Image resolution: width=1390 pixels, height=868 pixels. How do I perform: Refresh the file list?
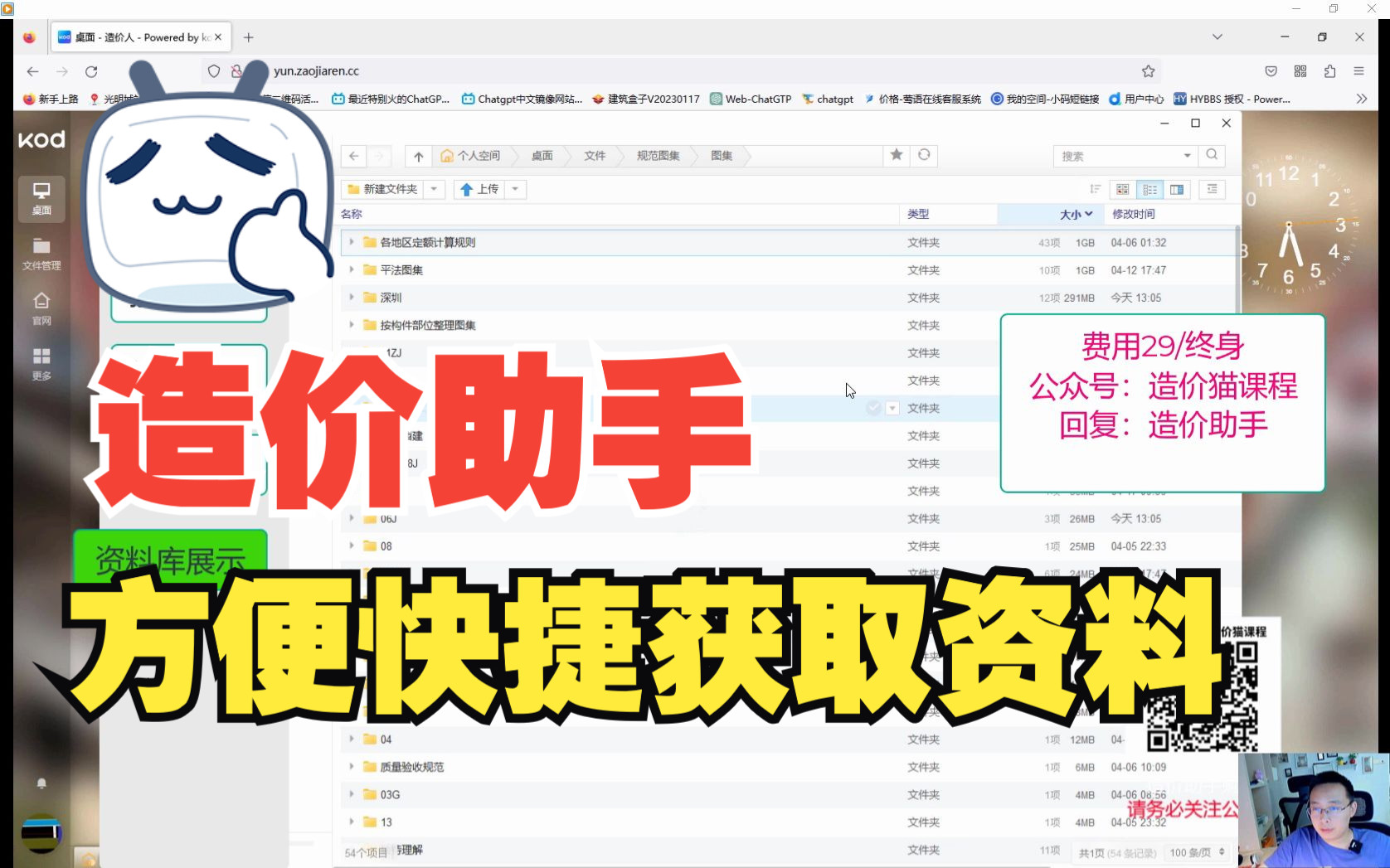click(924, 155)
